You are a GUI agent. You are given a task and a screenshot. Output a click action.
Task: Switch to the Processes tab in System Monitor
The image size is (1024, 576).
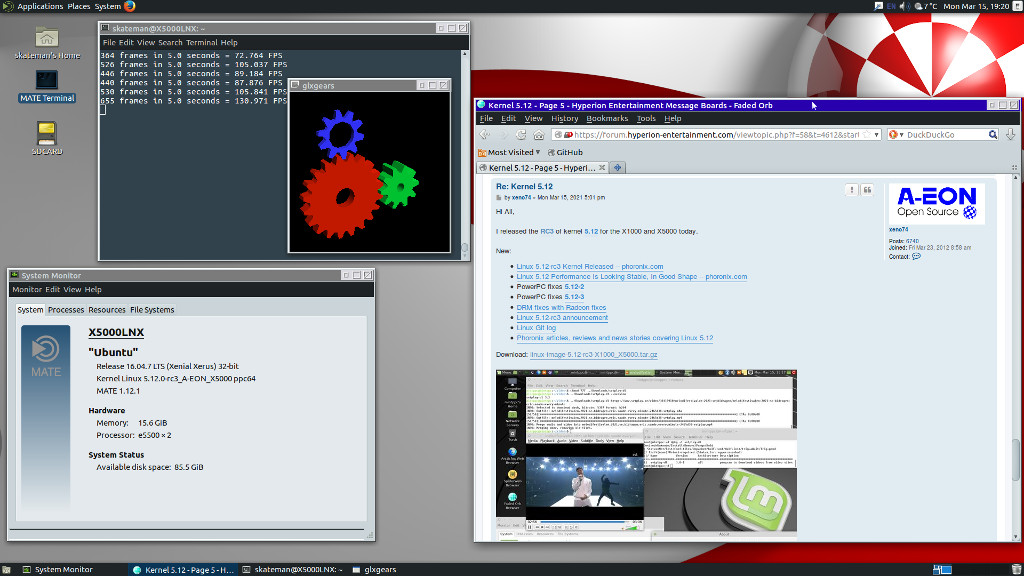[66, 310]
